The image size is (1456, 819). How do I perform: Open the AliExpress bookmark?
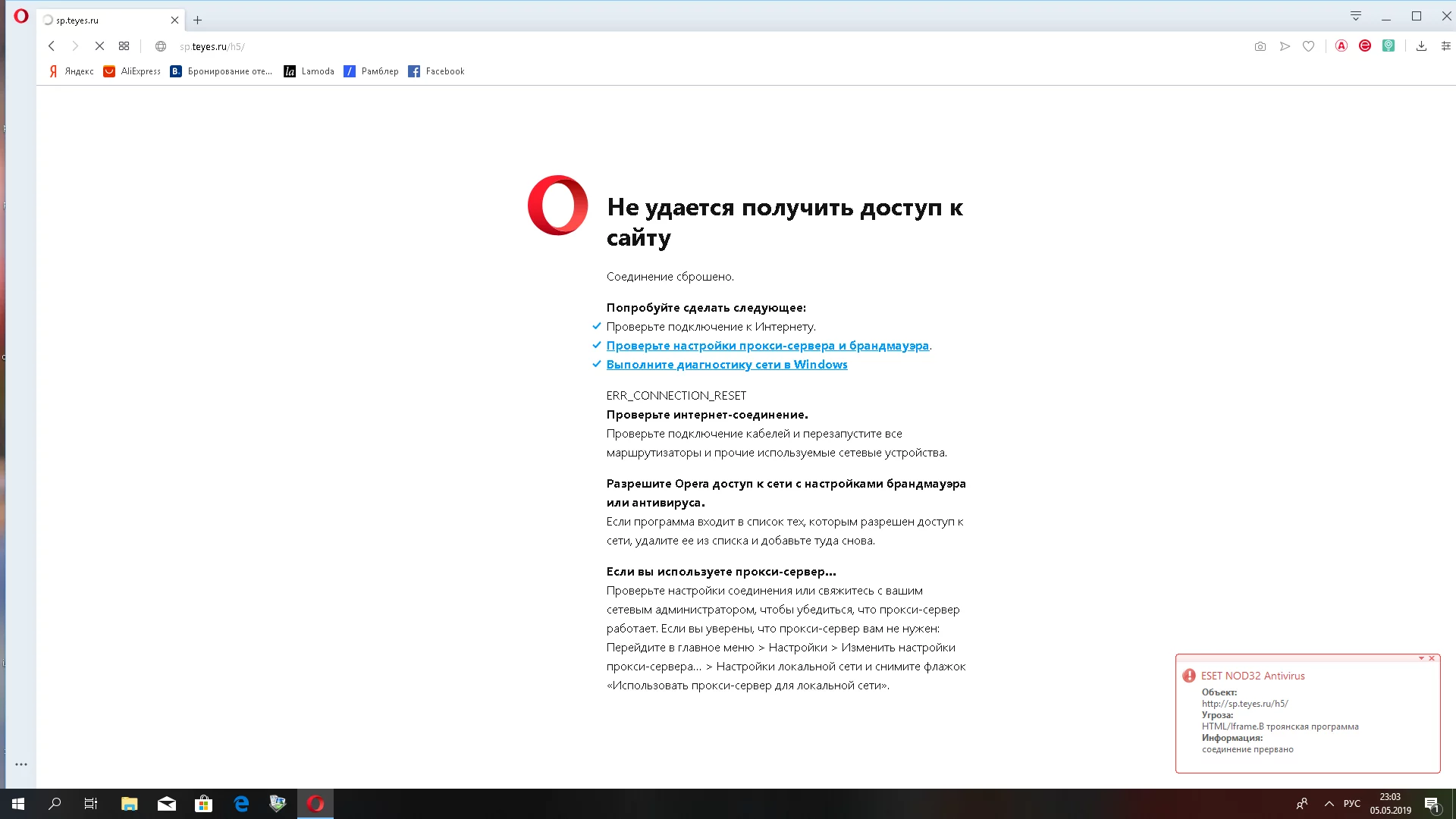pyautogui.click(x=133, y=71)
